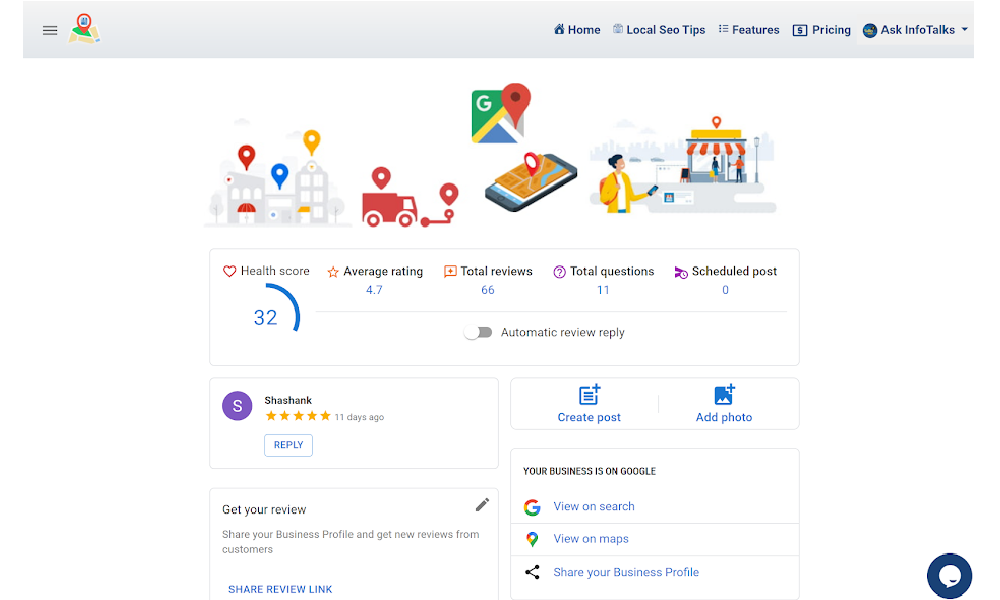
Task: Click the share icon for Business Profile
Action: [x=532, y=572]
